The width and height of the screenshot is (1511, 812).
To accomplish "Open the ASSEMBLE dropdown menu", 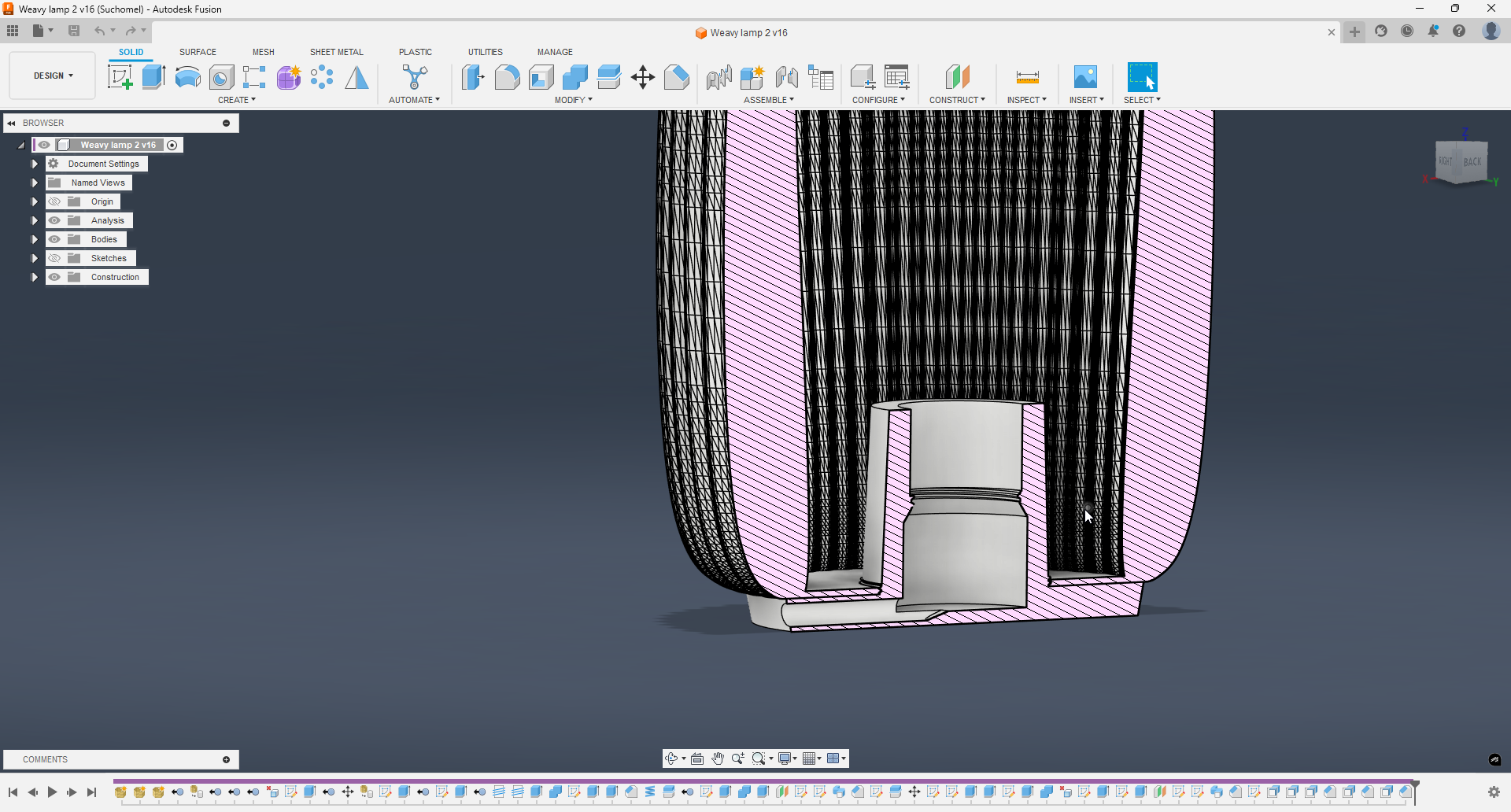I will pos(769,100).
